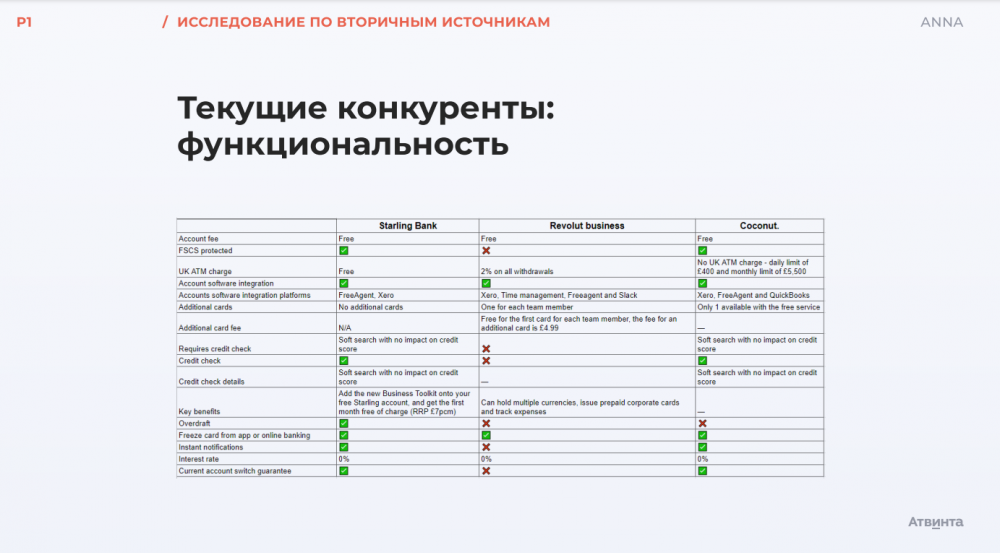Click Coconut's check in Freeze card row

tap(702, 435)
